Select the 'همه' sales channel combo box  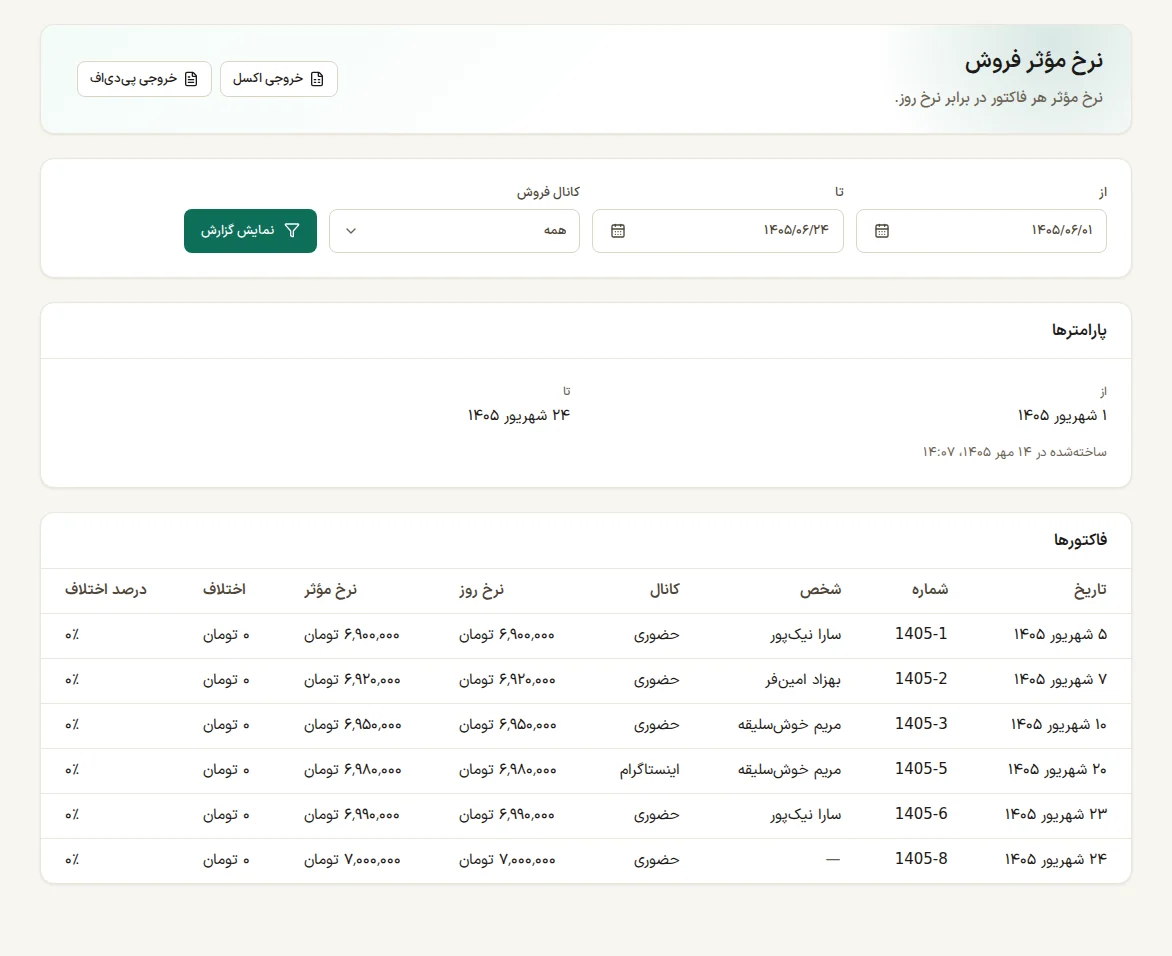point(454,231)
